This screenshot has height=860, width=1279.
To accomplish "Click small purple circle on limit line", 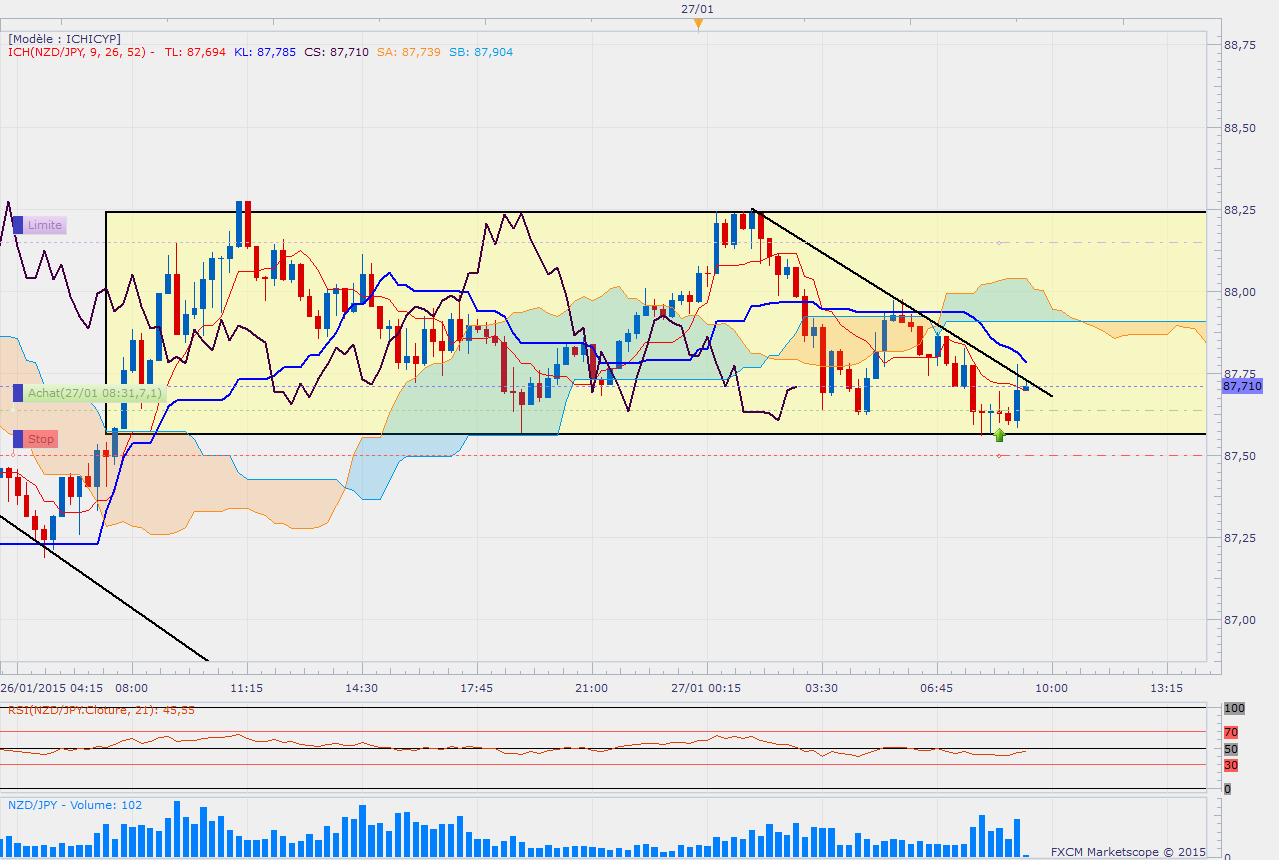I will [999, 242].
